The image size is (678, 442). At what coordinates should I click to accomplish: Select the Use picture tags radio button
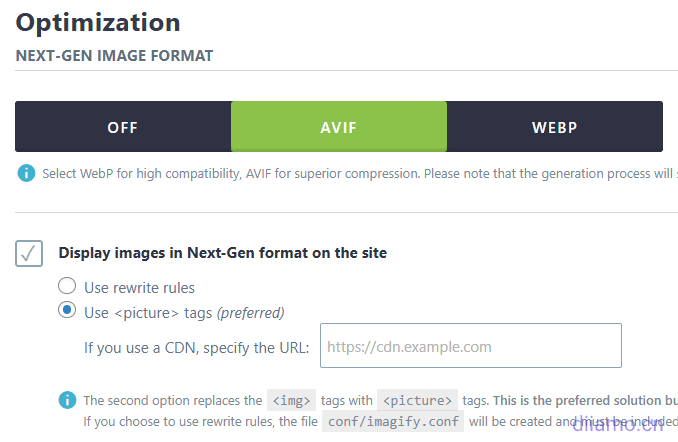point(67,311)
